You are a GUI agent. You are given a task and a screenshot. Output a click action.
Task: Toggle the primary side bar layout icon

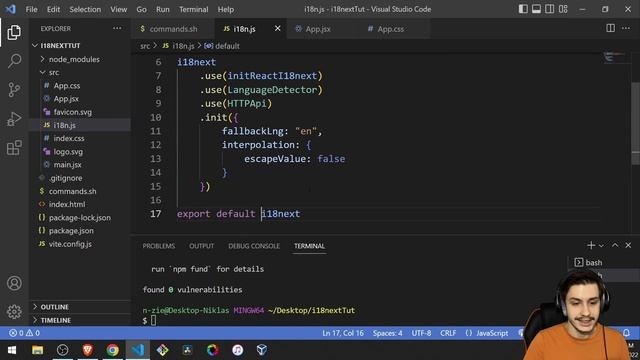coord(523,9)
